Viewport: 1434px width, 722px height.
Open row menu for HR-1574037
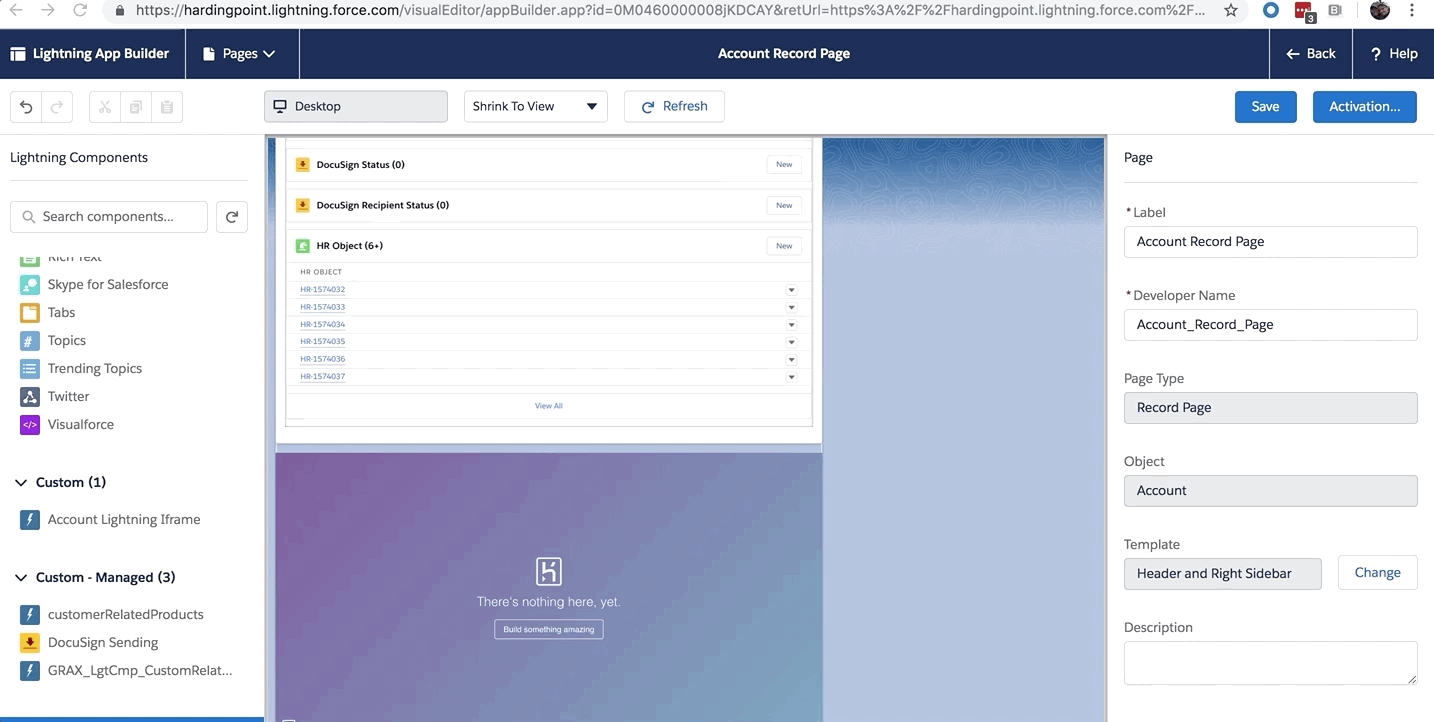click(x=791, y=377)
